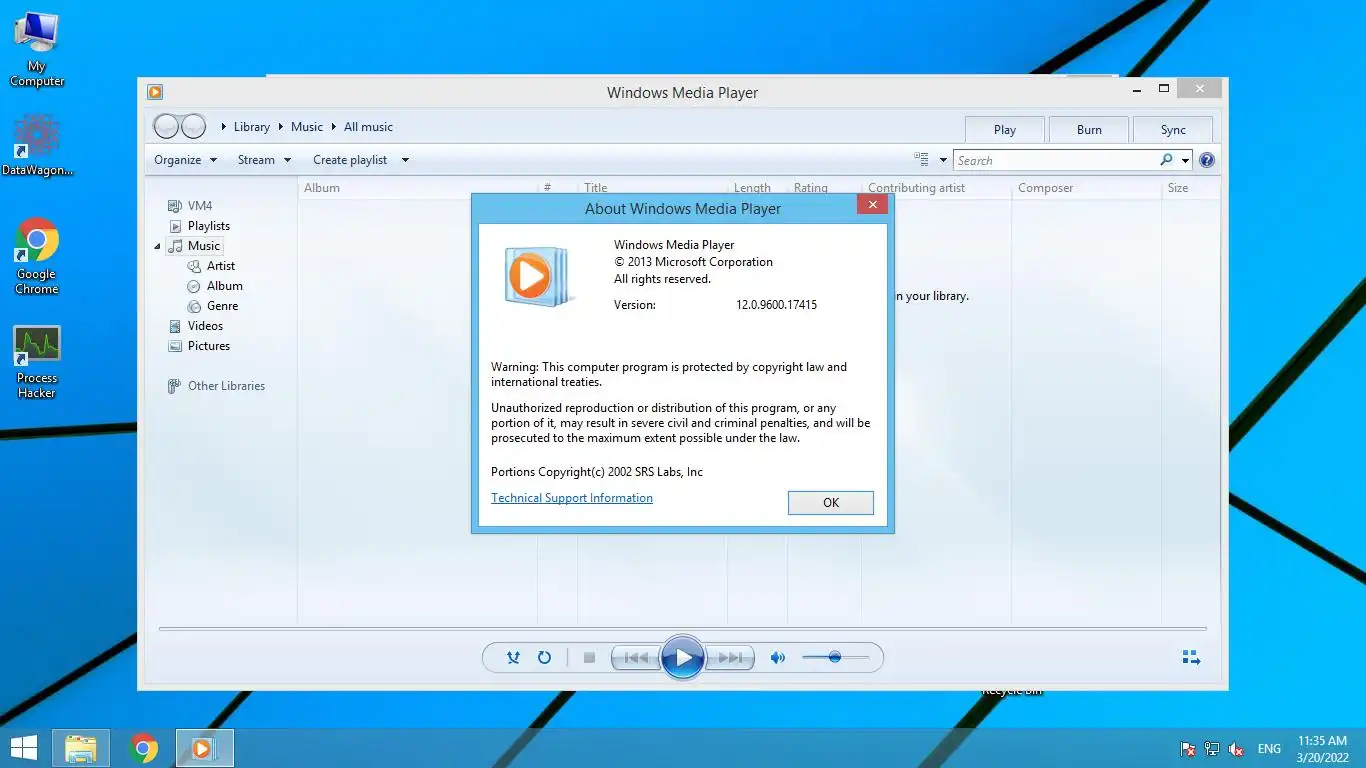Screen dimensions: 1366x768
Task: Select Pictures in navigation pane
Action: click(209, 346)
